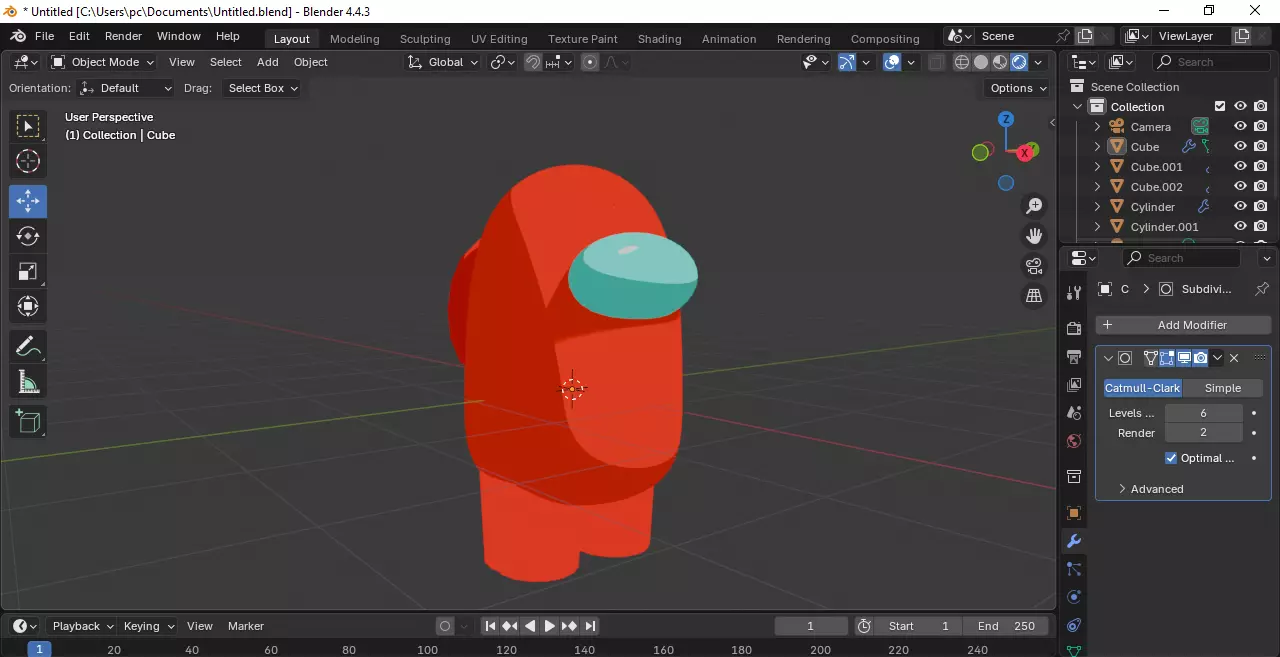Image resolution: width=1280 pixels, height=657 pixels.
Task: Click the zoom view magnifier icon
Action: click(x=1034, y=206)
